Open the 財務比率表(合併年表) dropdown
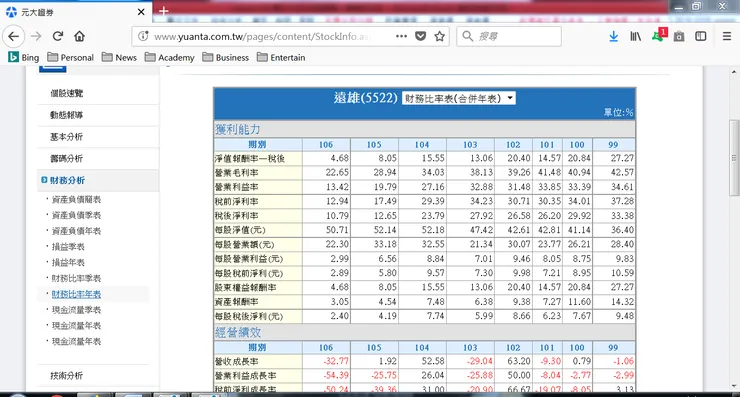Viewport: 740px width, 397px height. 458,98
